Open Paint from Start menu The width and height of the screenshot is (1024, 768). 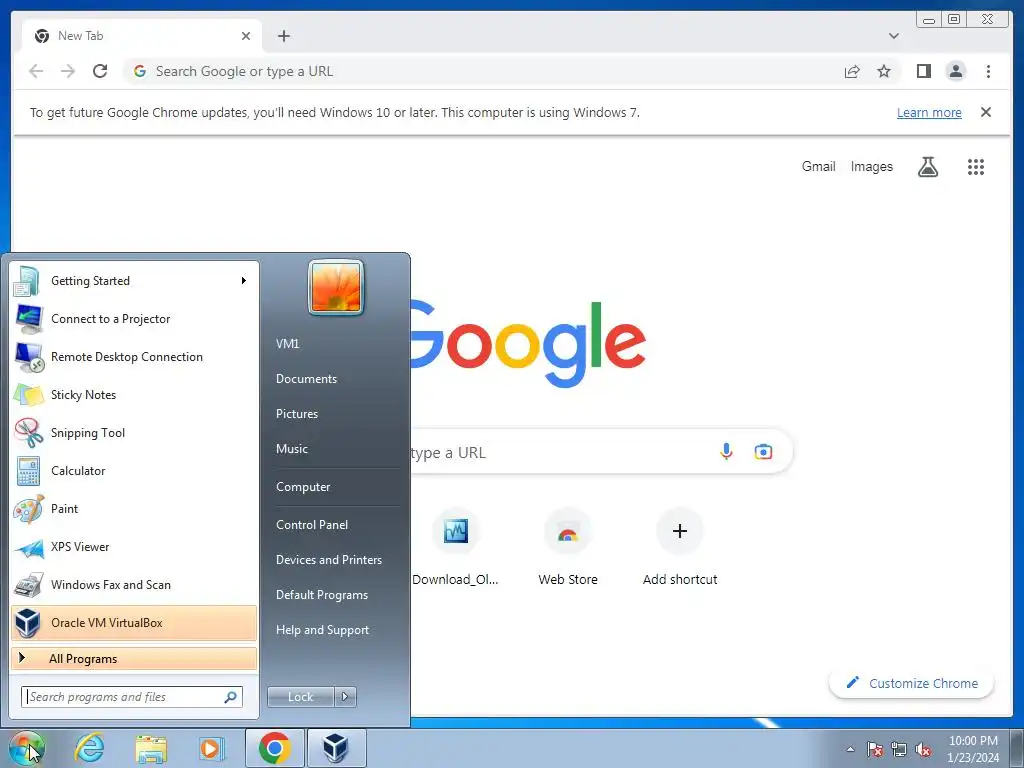point(134,509)
